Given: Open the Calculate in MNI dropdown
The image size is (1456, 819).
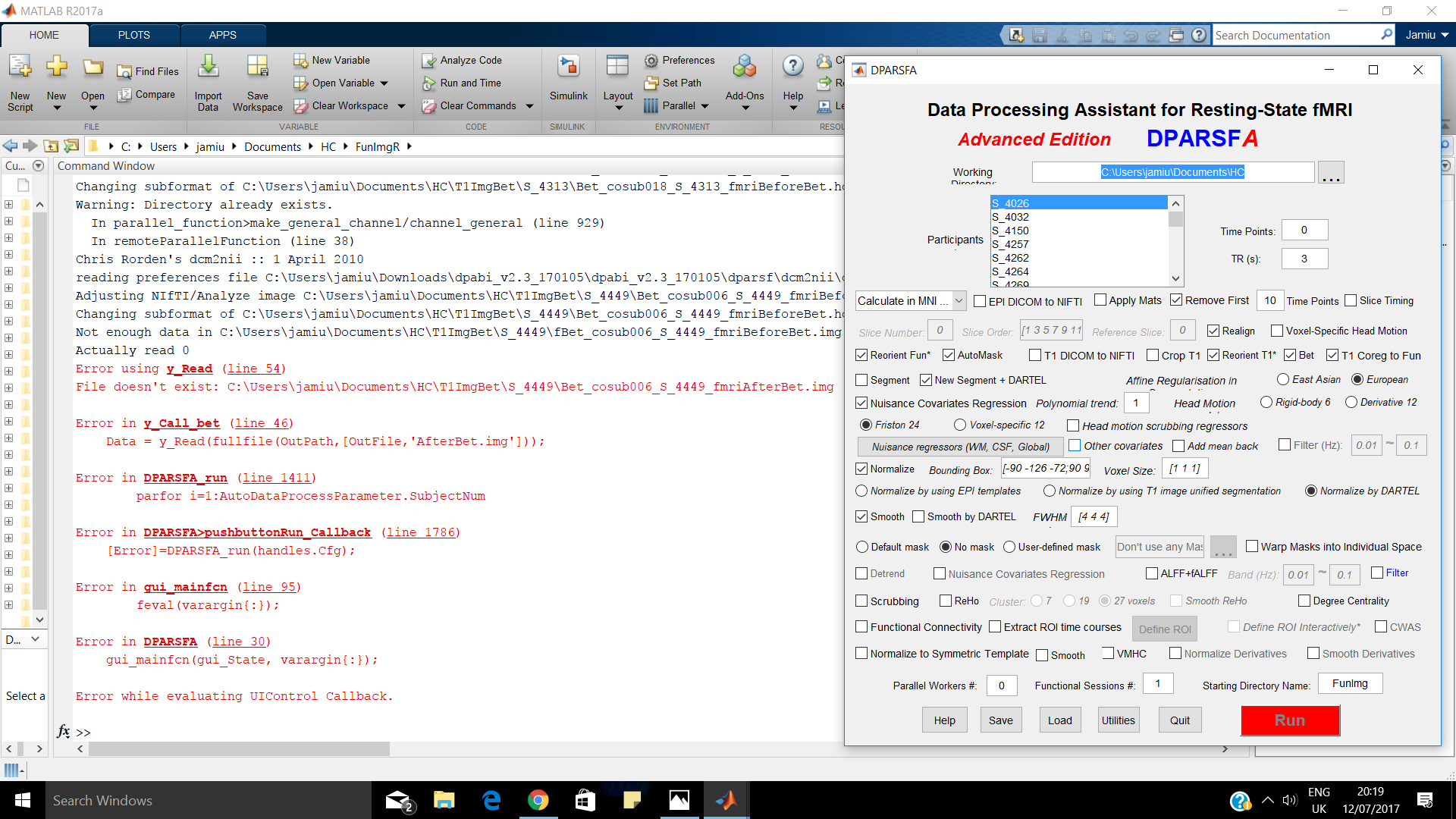Looking at the screenshot, I should click(911, 300).
